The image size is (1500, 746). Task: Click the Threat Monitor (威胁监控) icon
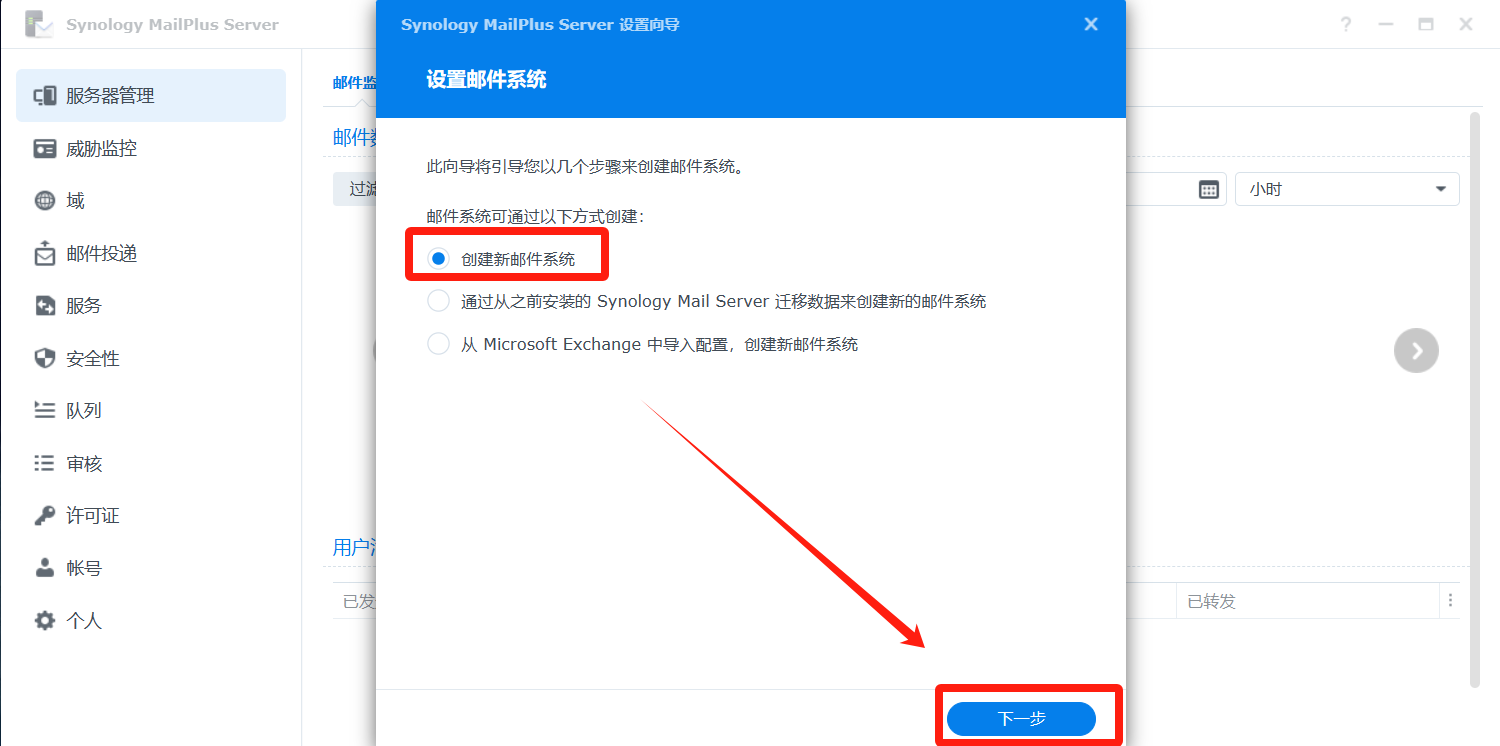[45, 148]
